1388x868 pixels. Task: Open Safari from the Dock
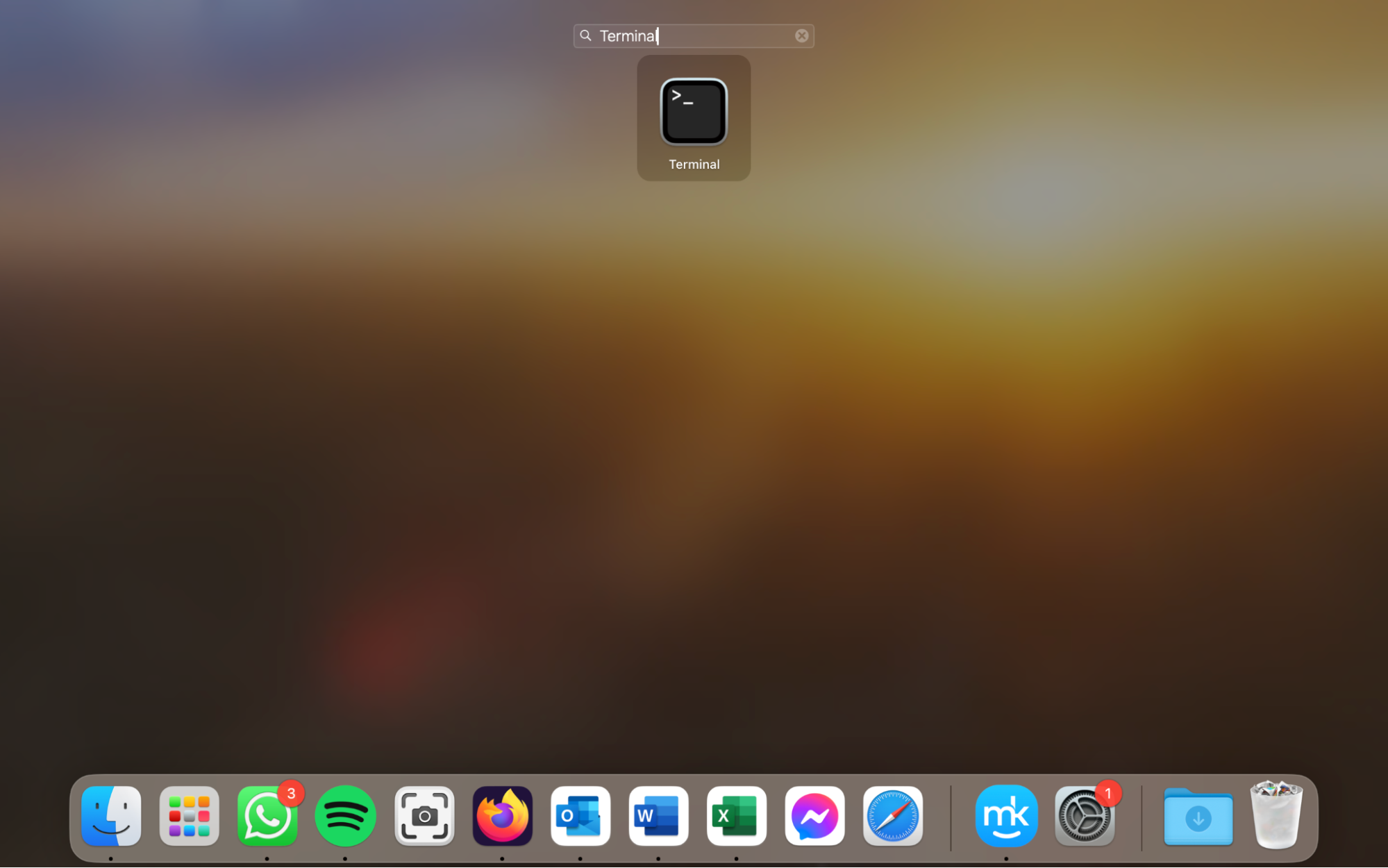(893, 816)
